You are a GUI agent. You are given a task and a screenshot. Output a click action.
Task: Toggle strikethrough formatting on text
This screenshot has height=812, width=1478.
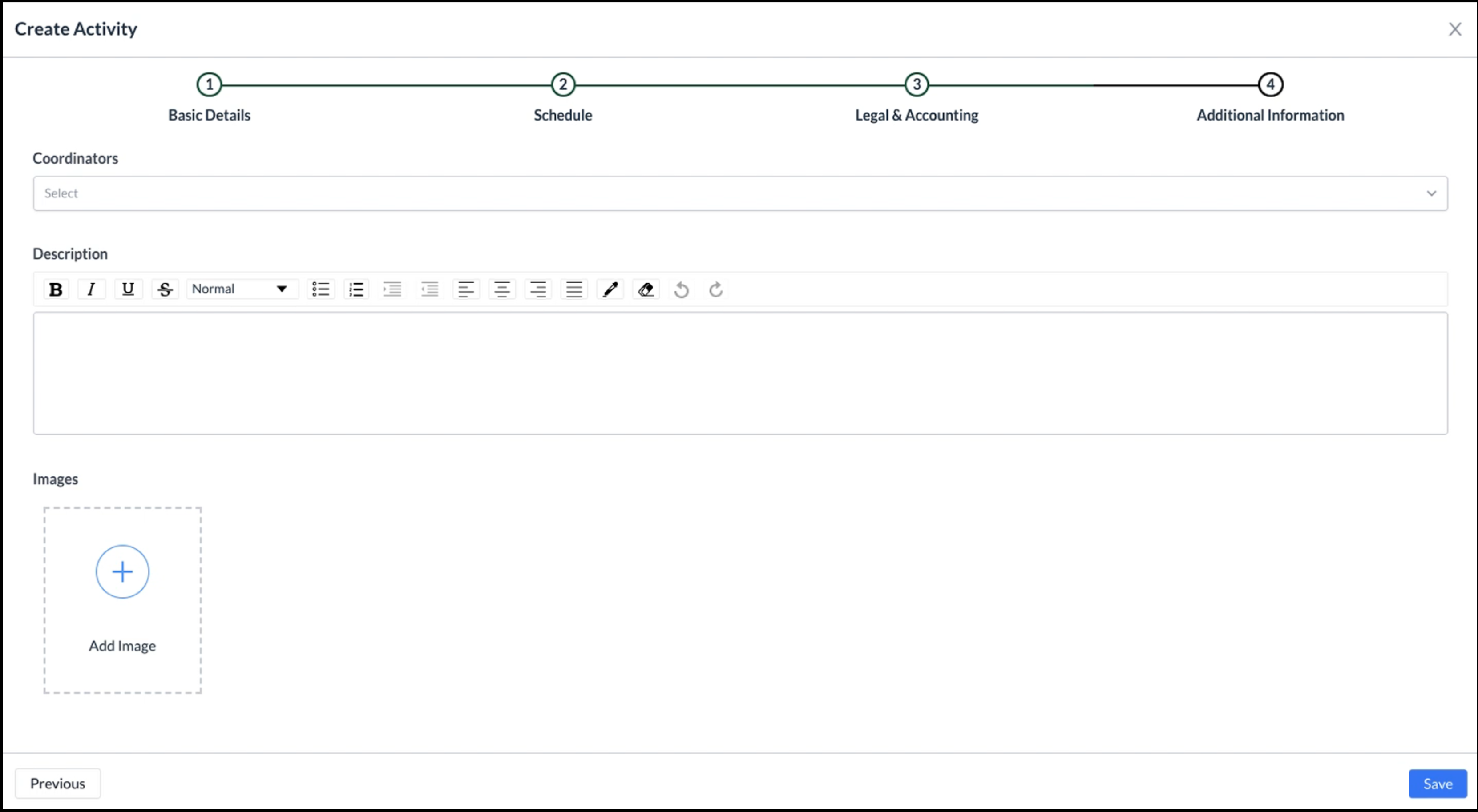pos(164,289)
